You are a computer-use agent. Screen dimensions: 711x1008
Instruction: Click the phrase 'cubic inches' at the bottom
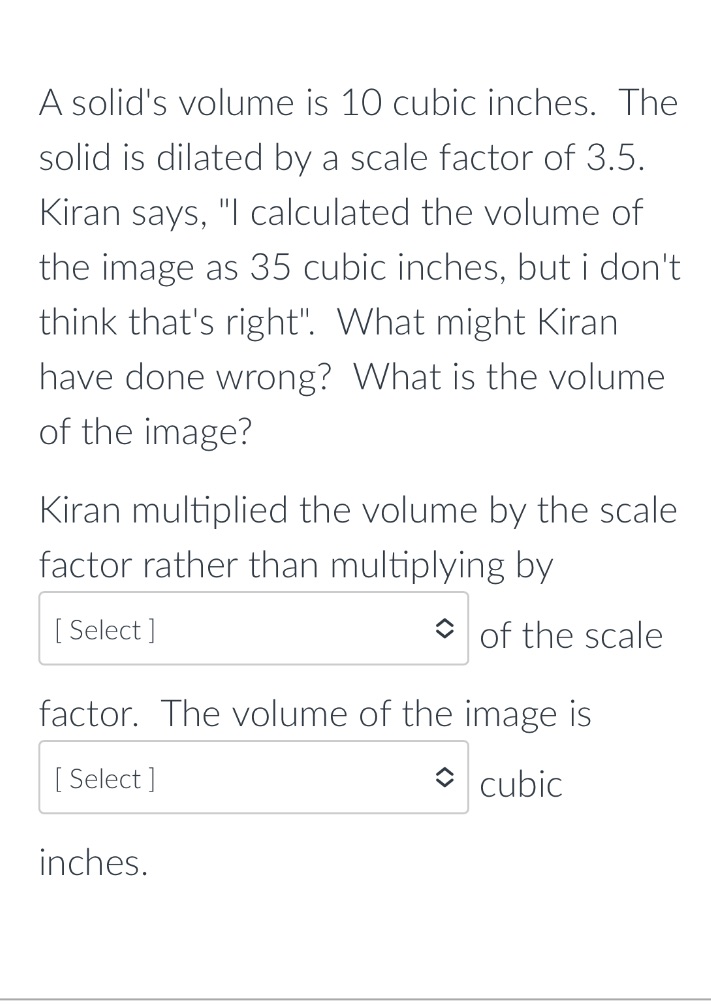(x=93, y=862)
